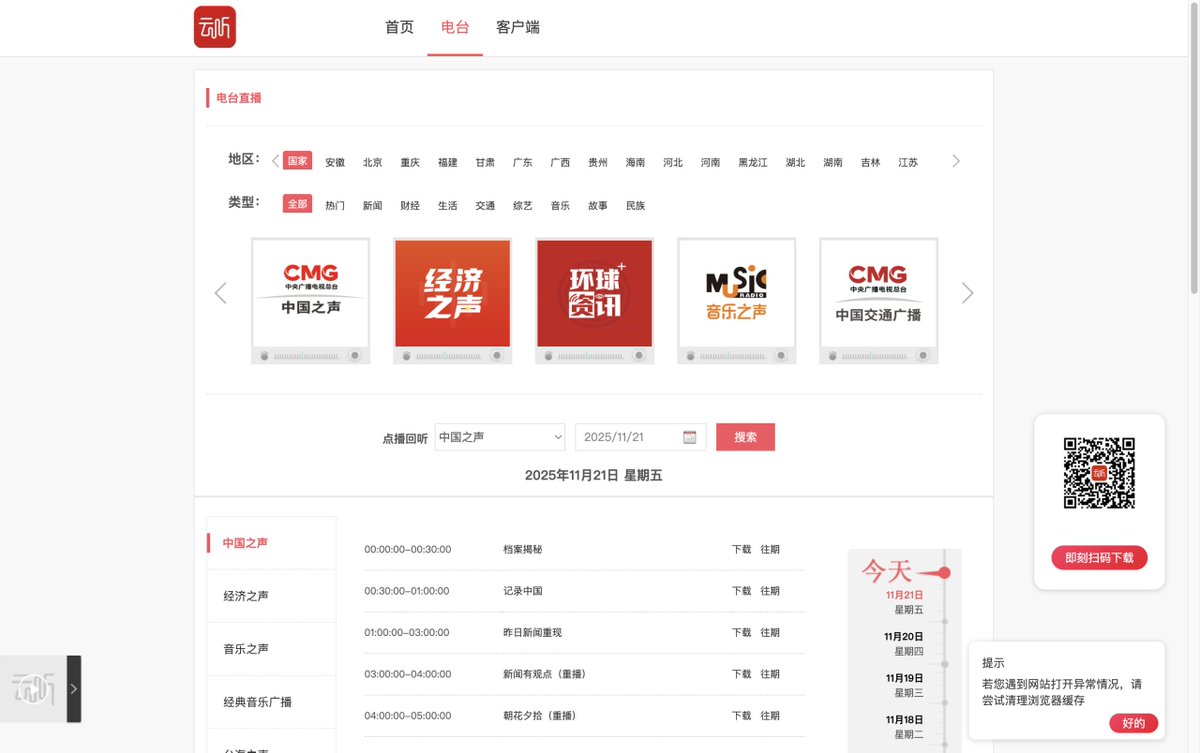Viewport: 1200px width, 753px height.
Task: Open the 中国交通广播 station card
Action: [x=879, y=300]
